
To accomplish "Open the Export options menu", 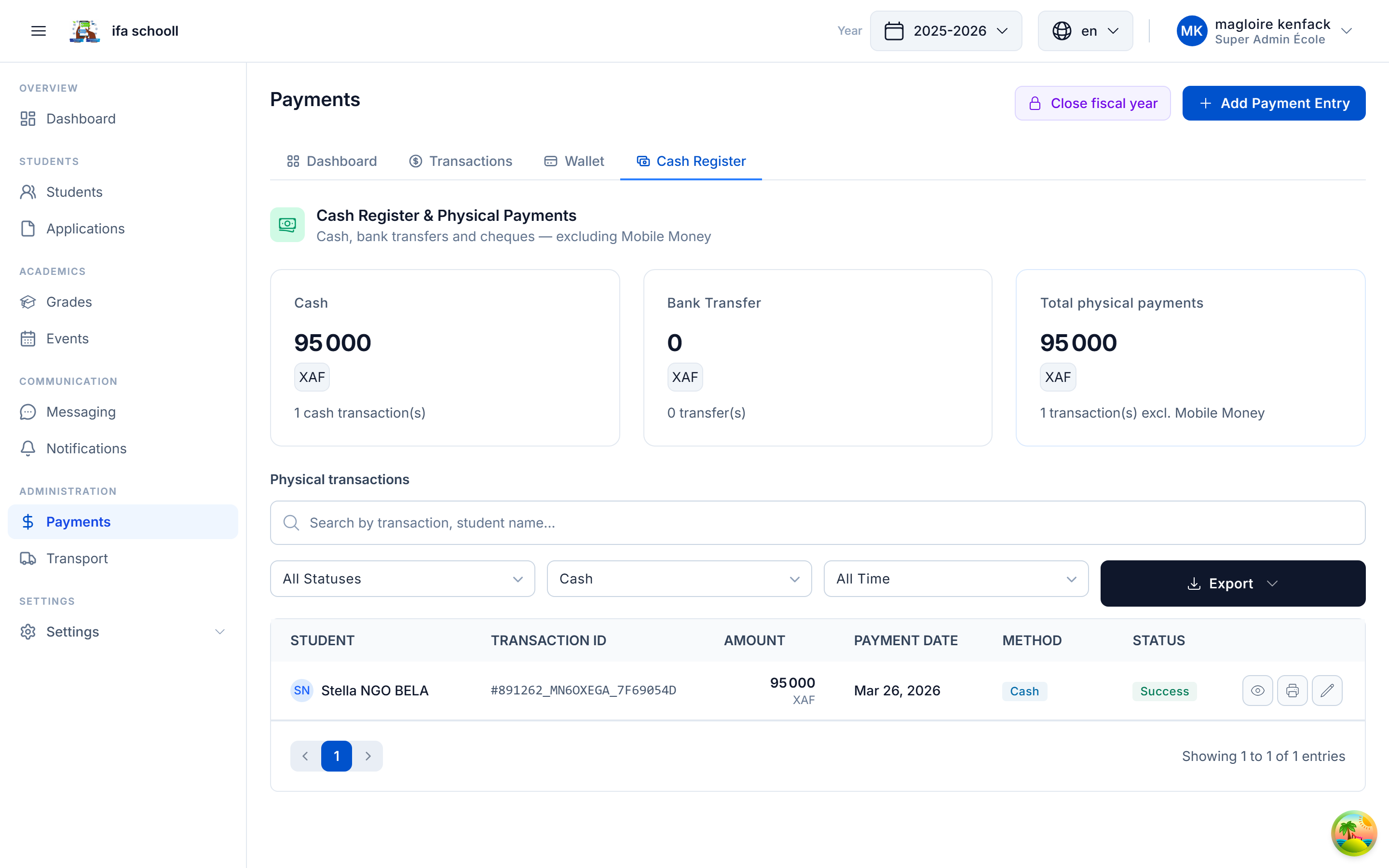I will click(1232, 583).
